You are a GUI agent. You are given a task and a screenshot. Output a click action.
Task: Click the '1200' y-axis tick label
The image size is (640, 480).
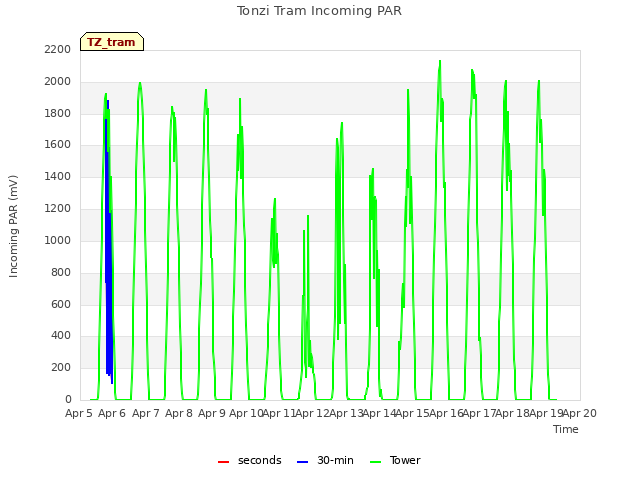click(x=58, y=209)
